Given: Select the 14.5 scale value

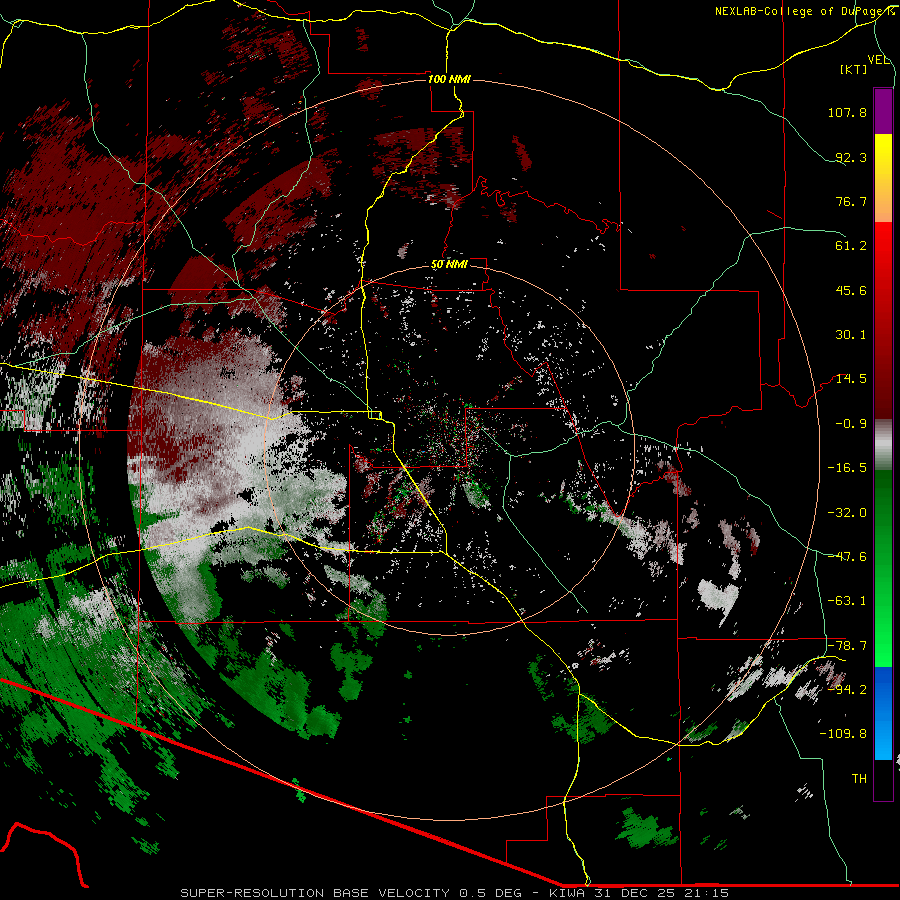Looking at the screenshot, I should click(851, 379).
